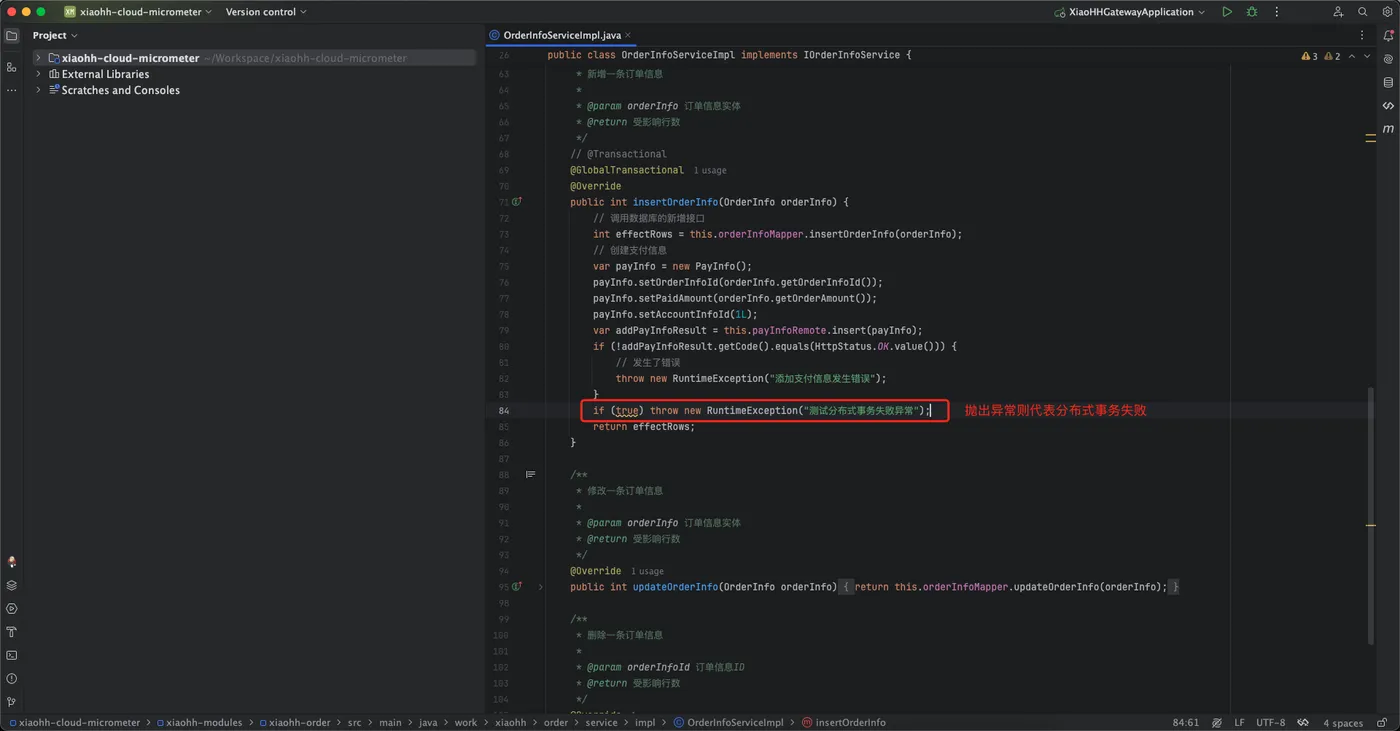This screenshot has width=1400, height=731.
Task: Expand folded updateOrderInfo method at line 95
Action: click(x=541, y=587)
